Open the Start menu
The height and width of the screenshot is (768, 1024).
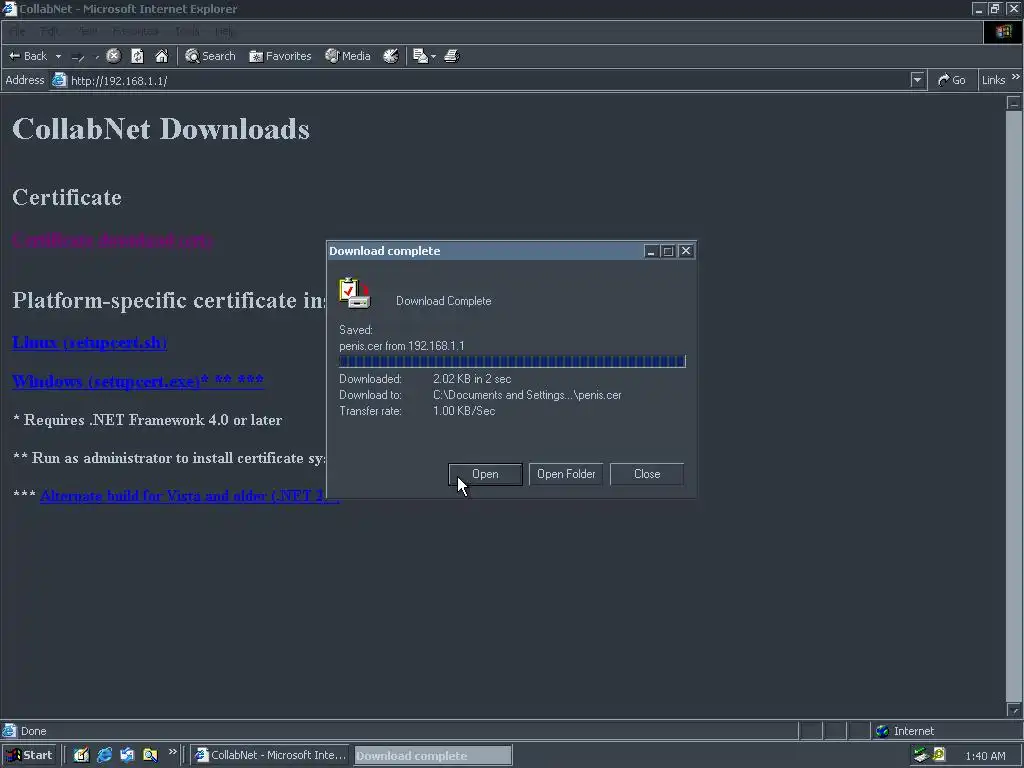[29, 756]
